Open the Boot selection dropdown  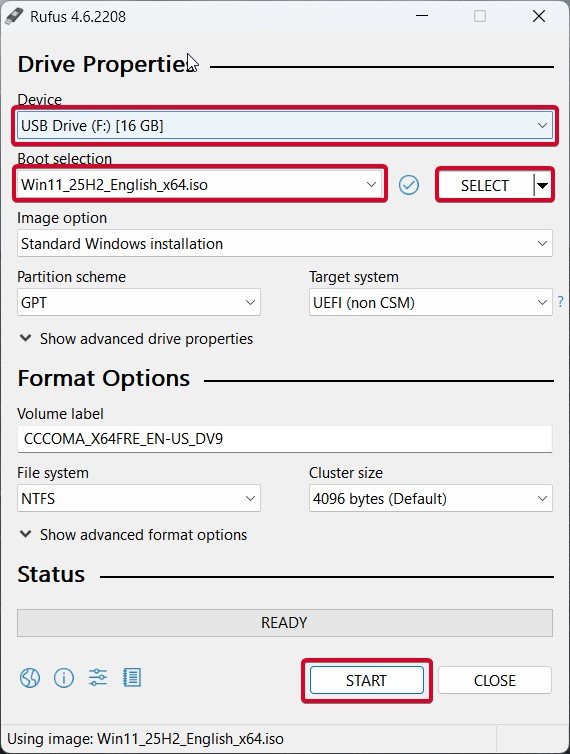pyautogui.click(x=200, y=185)
